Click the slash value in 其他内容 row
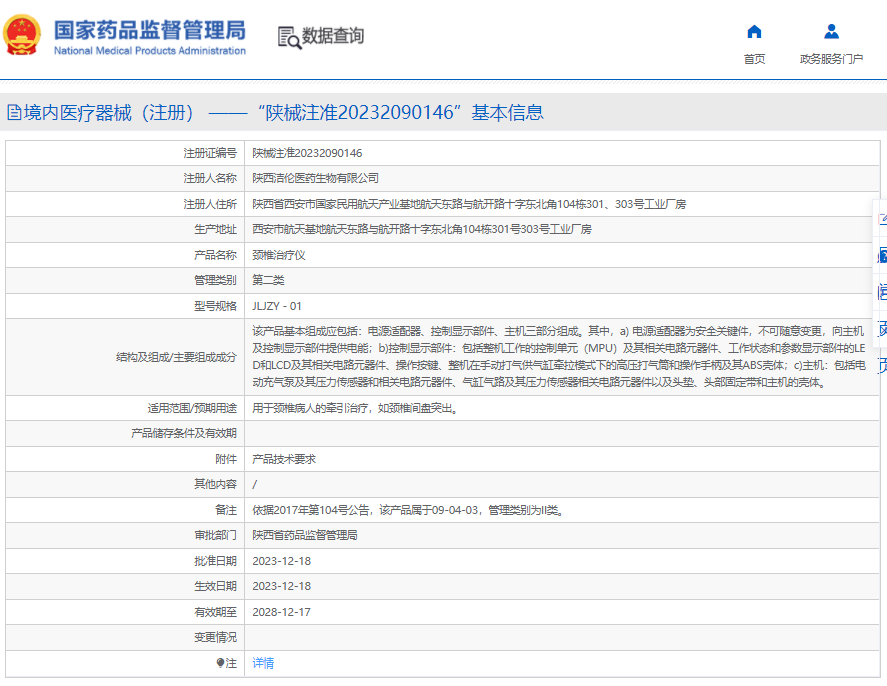This screenshot has width=887, height=686. 255,485
